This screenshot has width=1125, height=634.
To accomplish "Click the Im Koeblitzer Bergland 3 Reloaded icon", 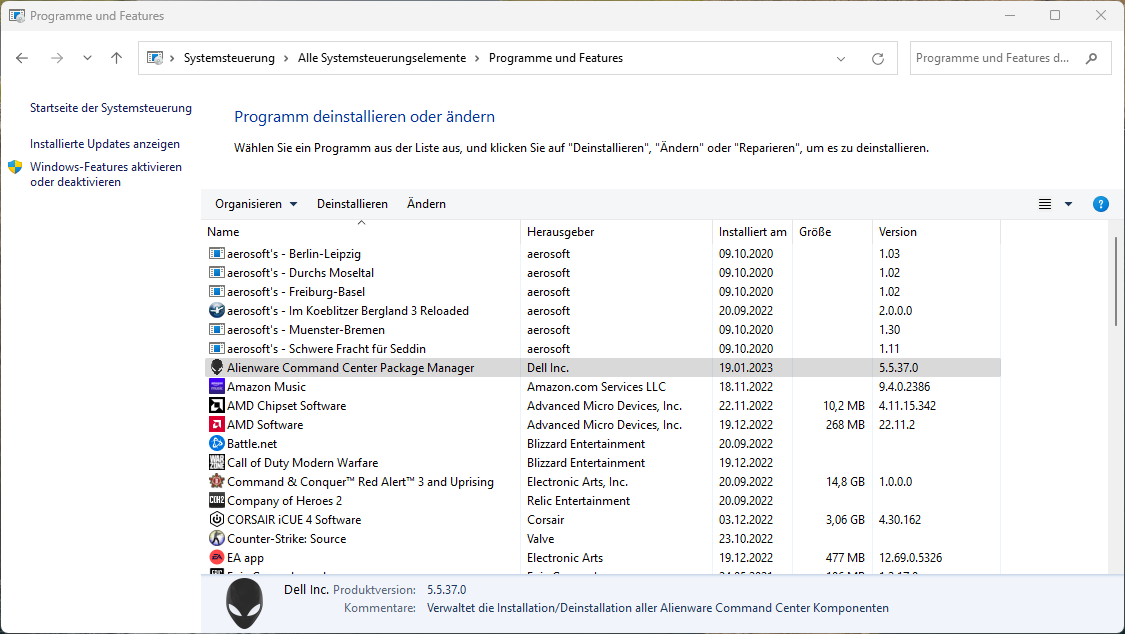I will 216,311.
